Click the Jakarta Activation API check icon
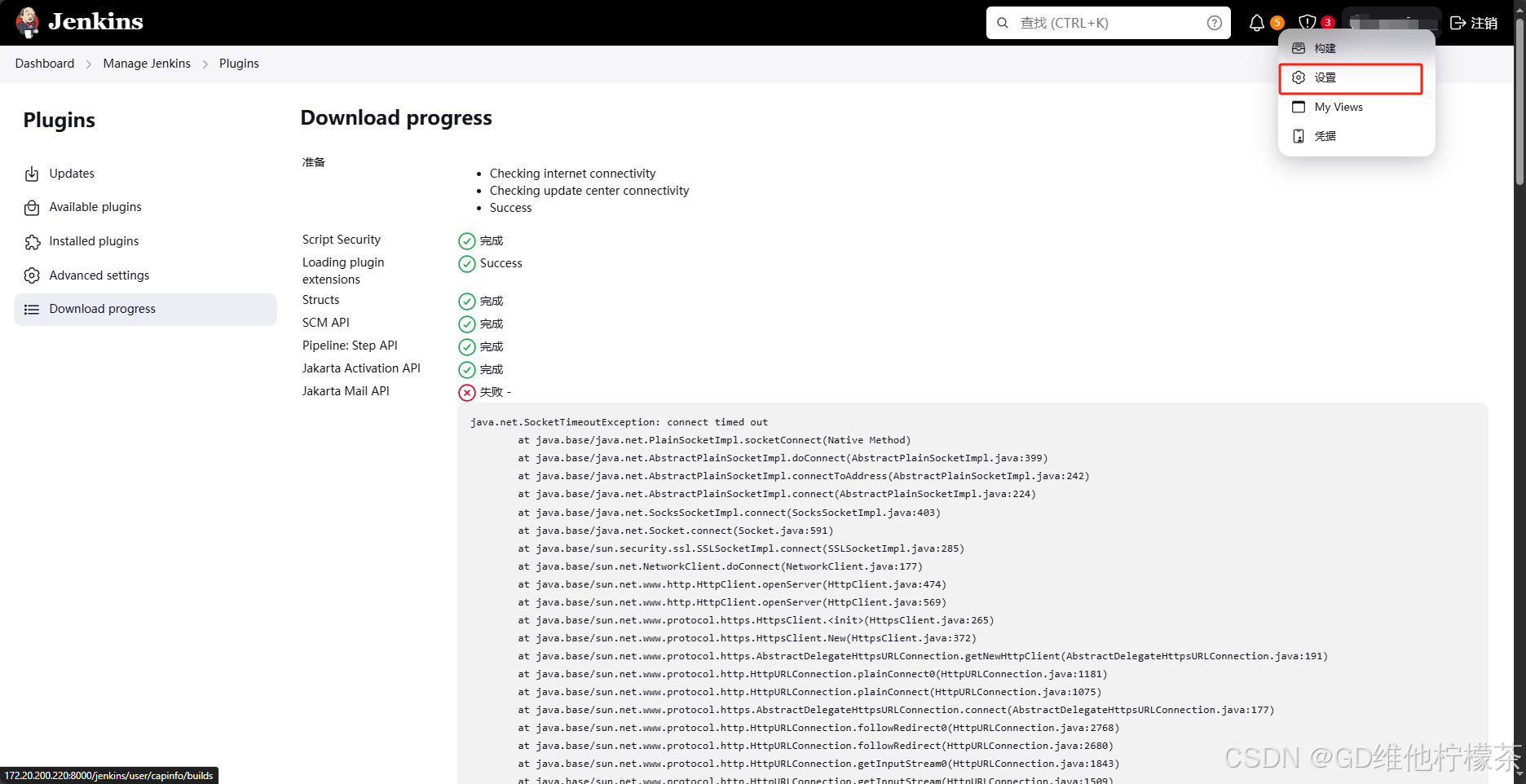Image resolution: width=1526 pixels, height=784 pixels. (x=467, y=370)
